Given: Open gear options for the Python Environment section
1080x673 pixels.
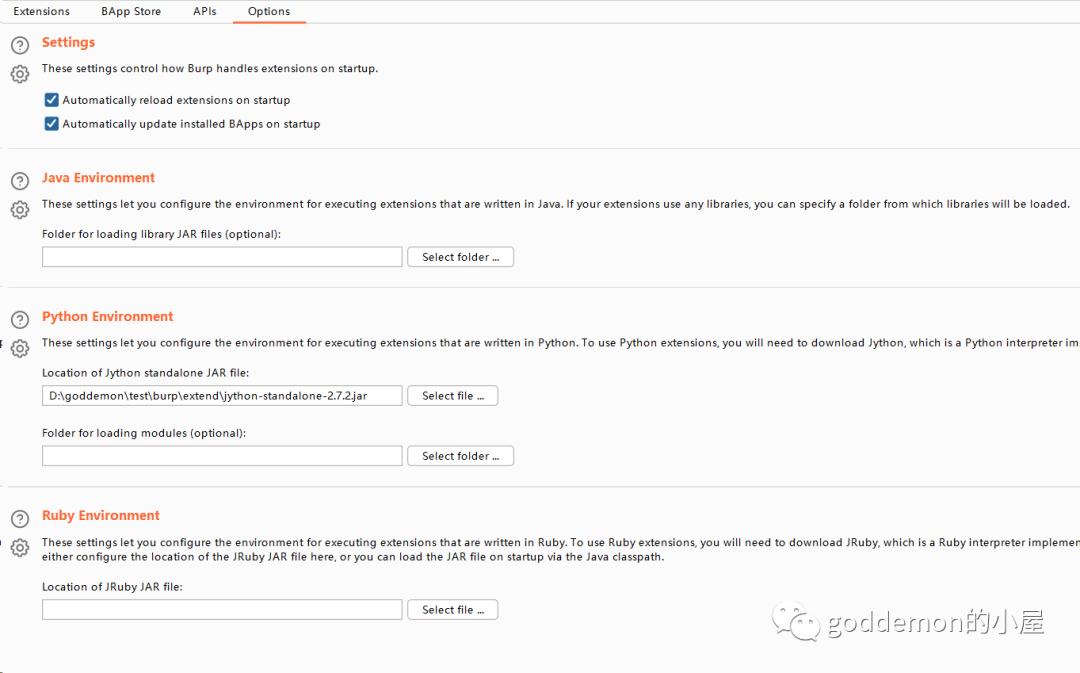Looking at the screenshot, I should click(20, 348).
